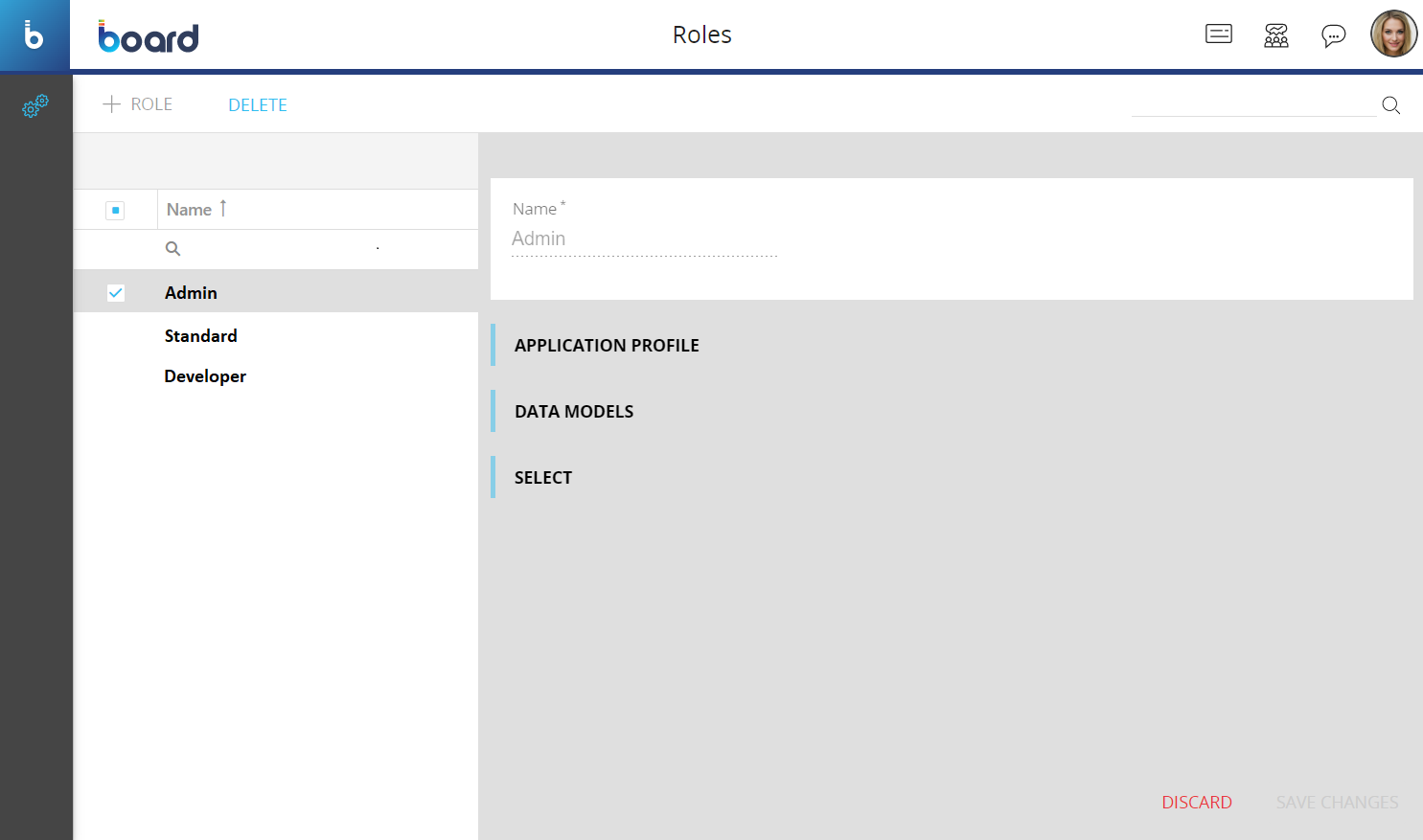The width and height of the screenshot is (1423, 840).
Task: Select the Standard role
Action: [200, 336]
